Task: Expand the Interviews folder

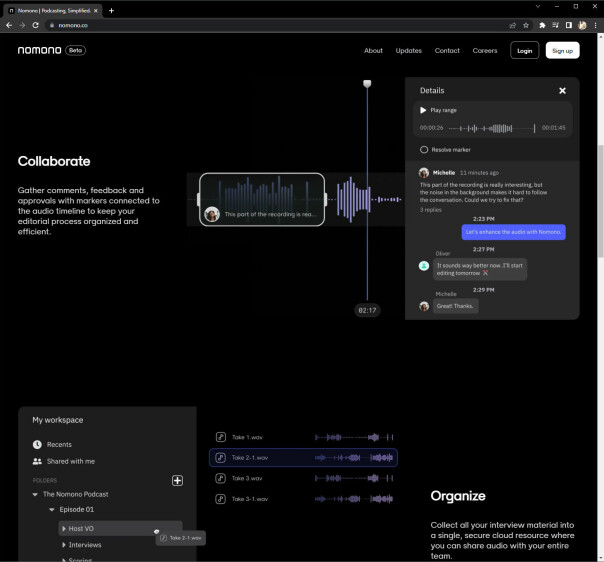Action: click(64, 545)
